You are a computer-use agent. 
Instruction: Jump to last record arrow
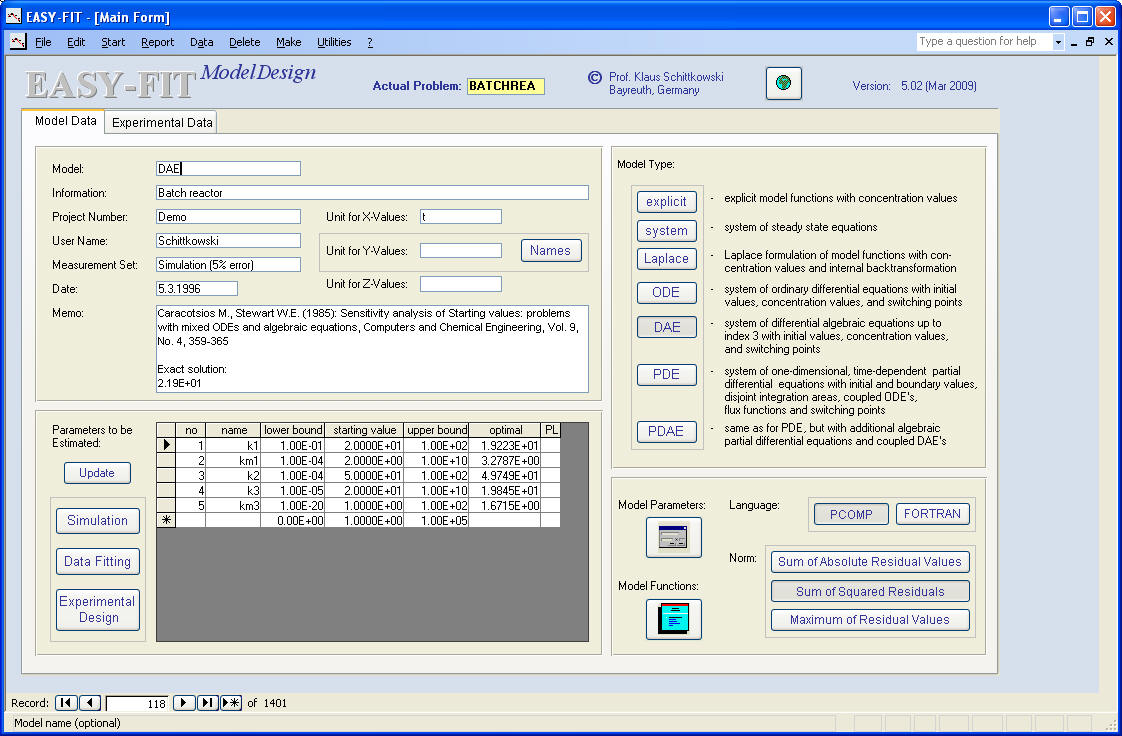click(207, 703)
